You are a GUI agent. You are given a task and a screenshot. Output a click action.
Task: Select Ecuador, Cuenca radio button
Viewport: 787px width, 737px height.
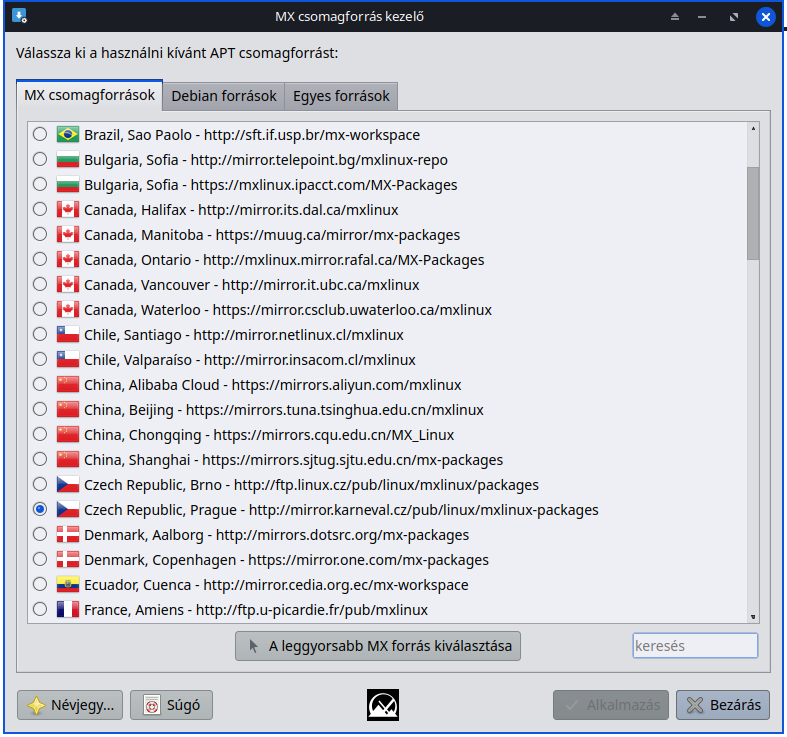(40, 584)
